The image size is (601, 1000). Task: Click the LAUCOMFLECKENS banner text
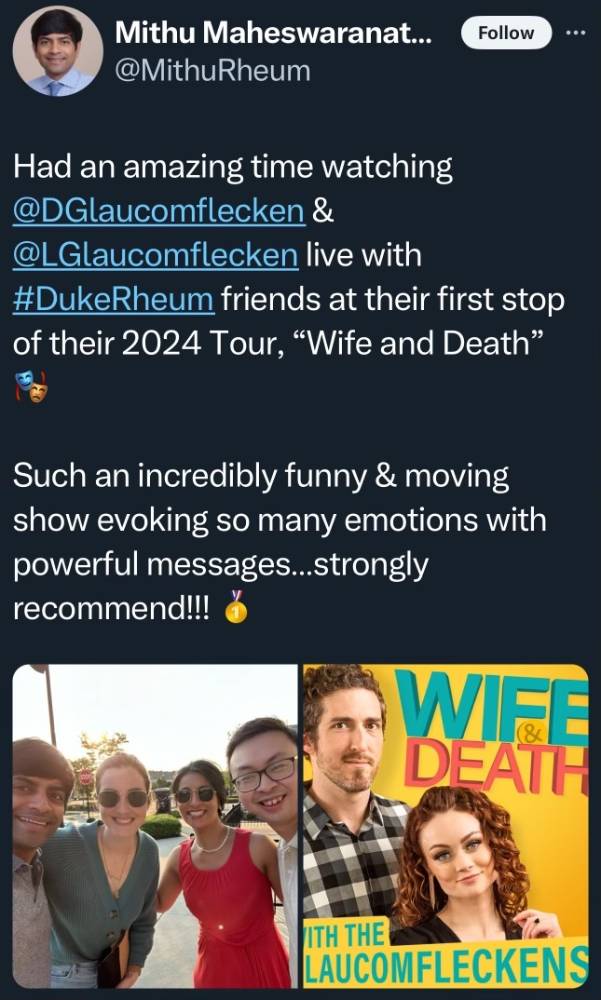click(x=446, y=964)
